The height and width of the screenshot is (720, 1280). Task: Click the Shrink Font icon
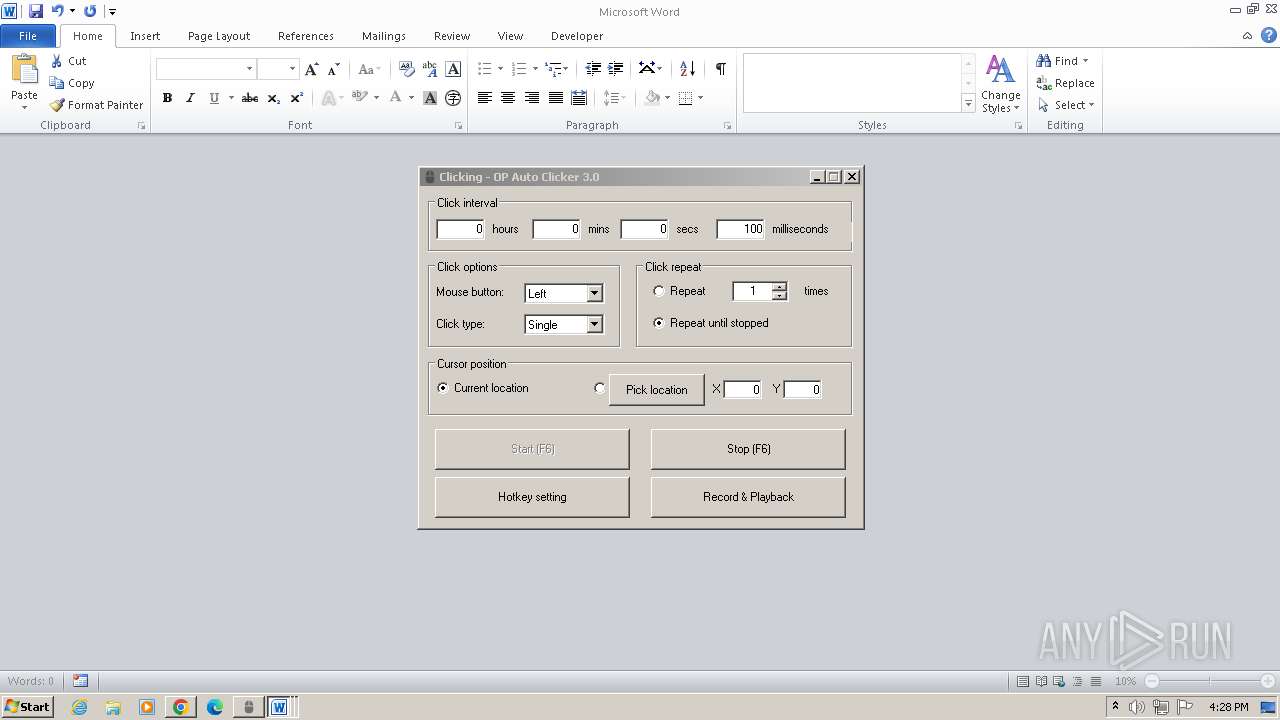coord(334,69)
